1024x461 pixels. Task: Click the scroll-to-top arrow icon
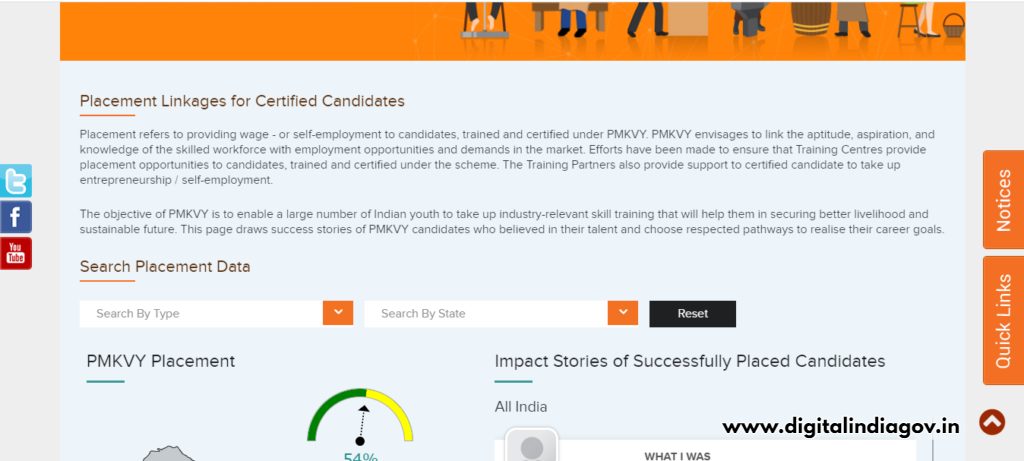click(x=991, y=422)
